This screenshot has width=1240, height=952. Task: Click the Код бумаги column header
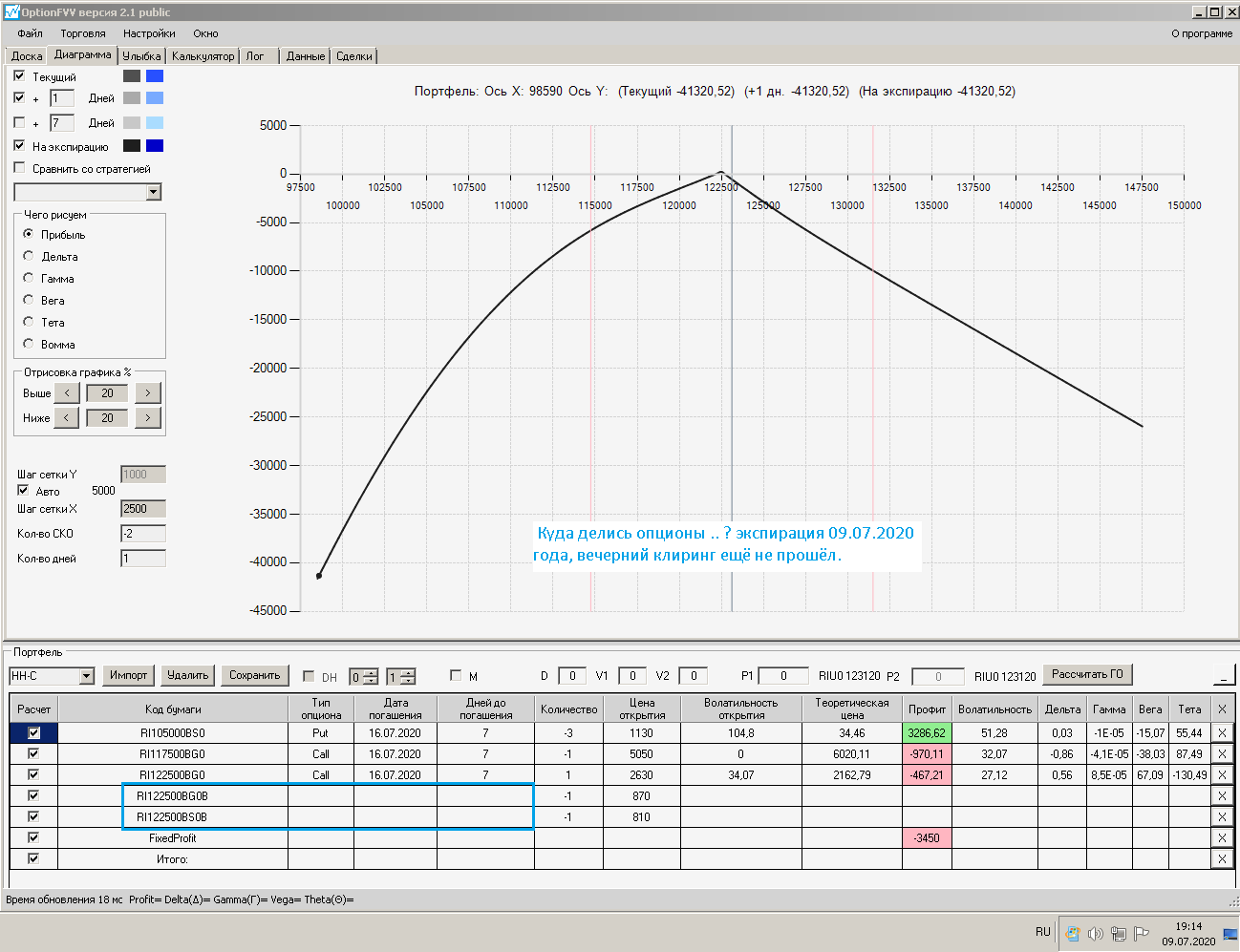coord(173,709)
